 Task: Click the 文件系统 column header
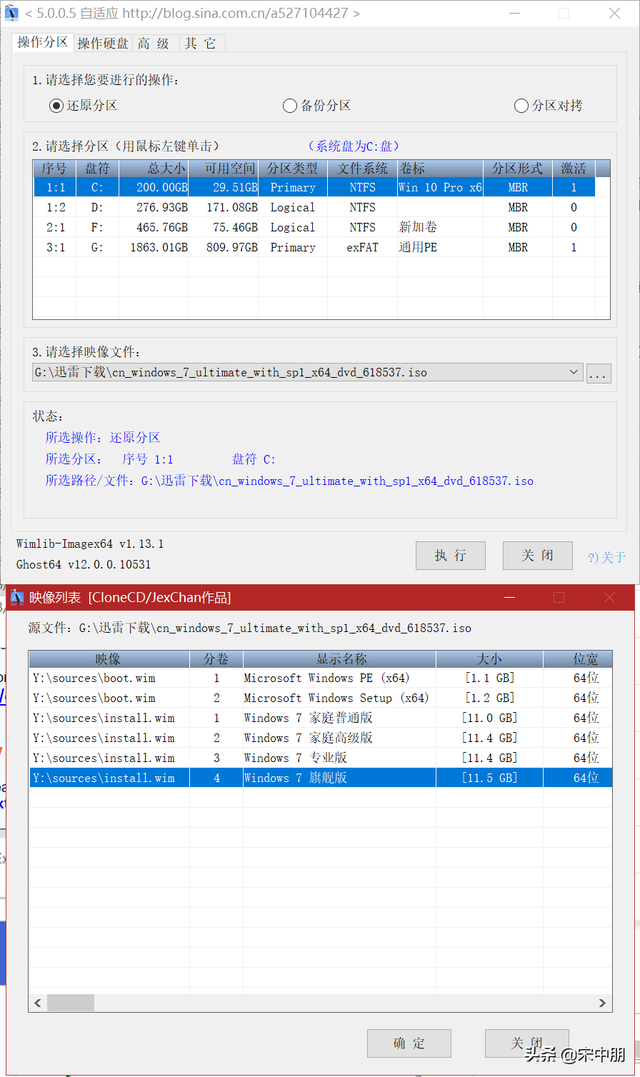click(363, 169)
